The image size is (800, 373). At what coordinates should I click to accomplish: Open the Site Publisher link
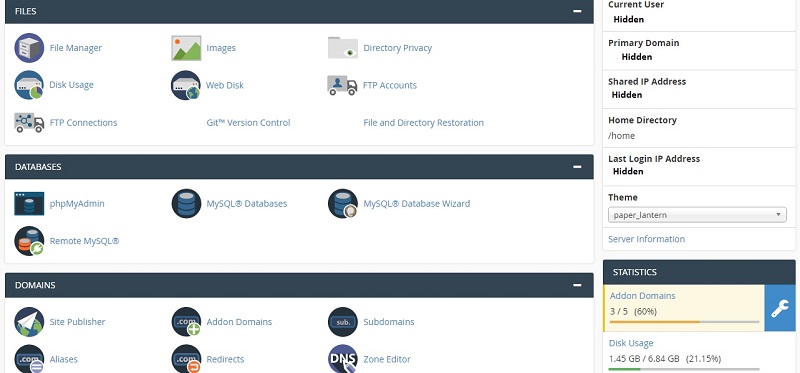(x=77, y=322)
